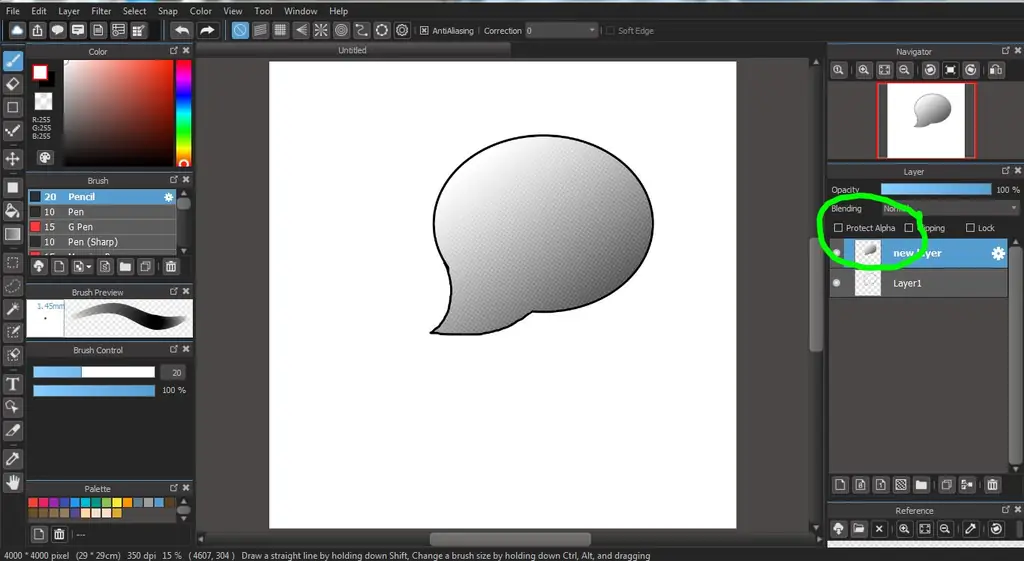Float the Color panel with popout icon
1024x561 pixels.
(x=174, y=50)
